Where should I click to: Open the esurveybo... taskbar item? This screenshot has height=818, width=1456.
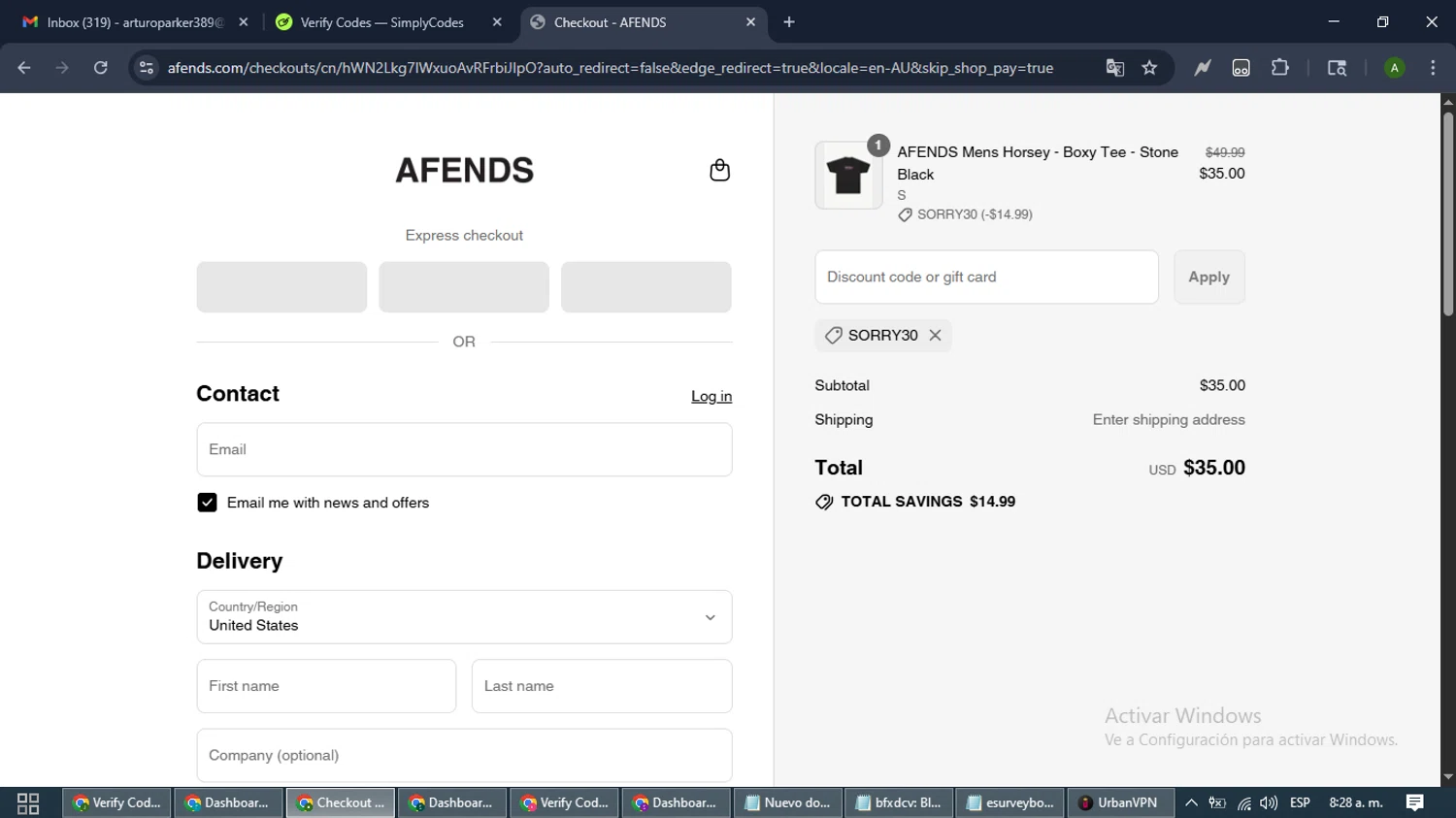pyautogui.click(x=1011, y=803)
